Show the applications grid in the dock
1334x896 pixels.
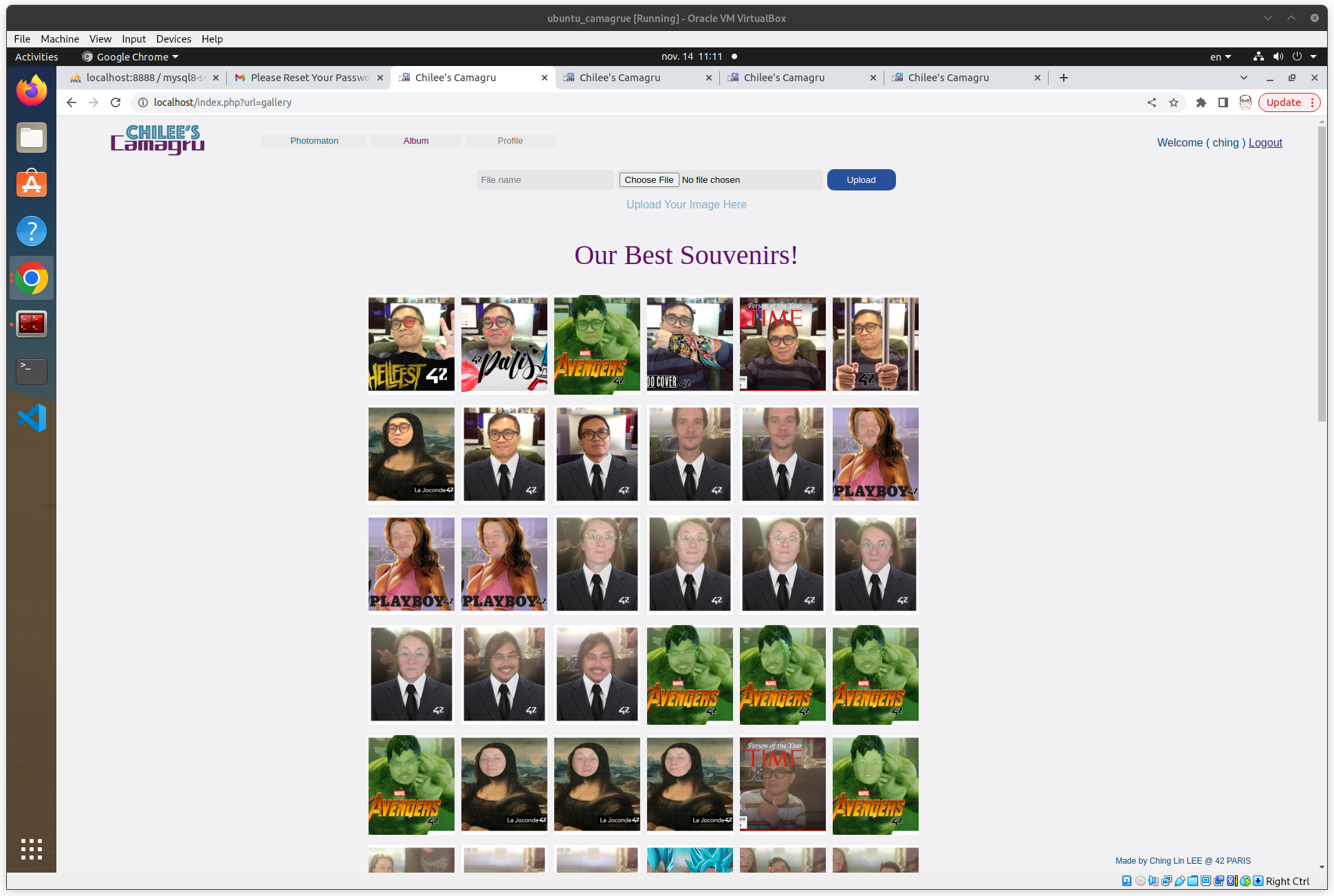(x=32, y=849)
